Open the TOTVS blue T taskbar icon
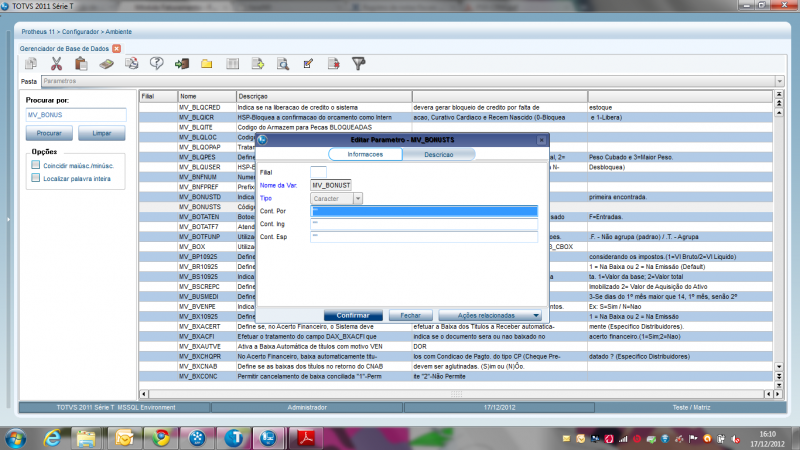Viewport: 800px width, 450px height. point(234,438)
